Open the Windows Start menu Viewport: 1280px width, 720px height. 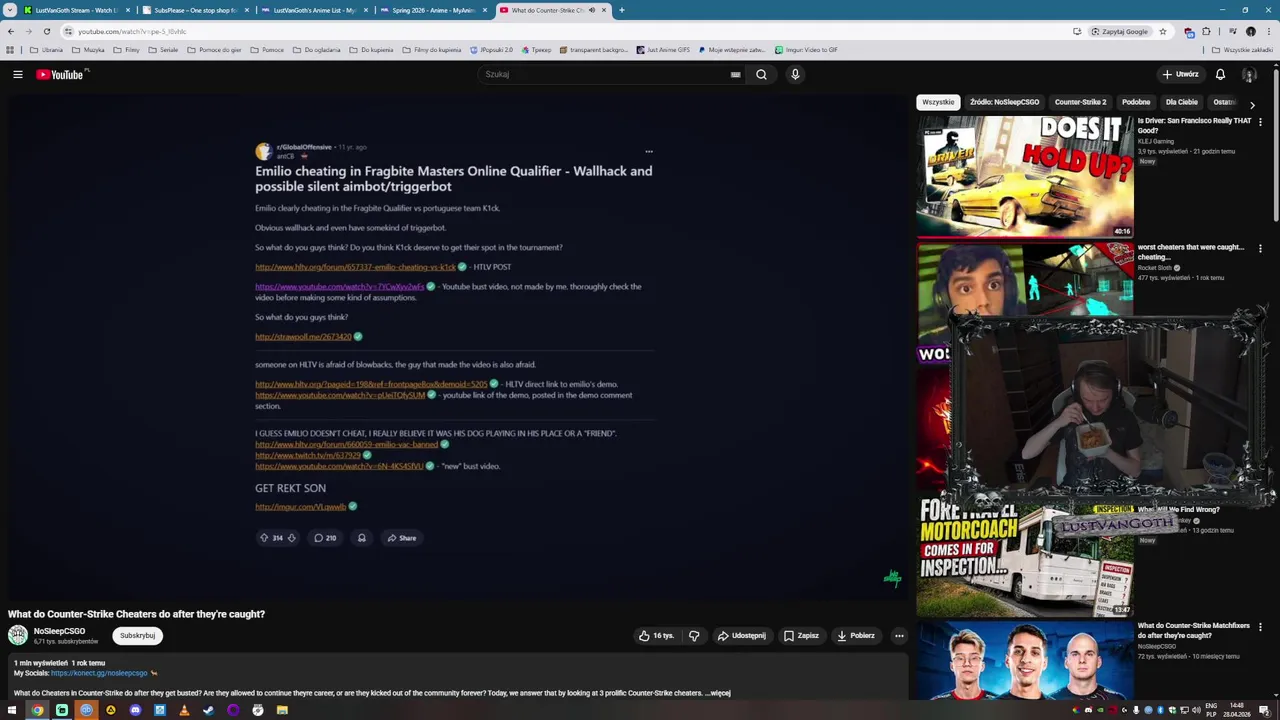point(12,710)
